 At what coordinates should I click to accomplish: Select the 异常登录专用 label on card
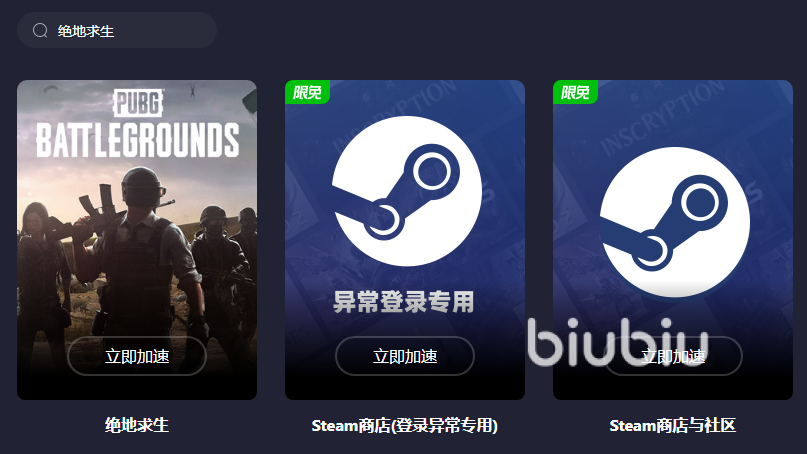tap(404, 302)
